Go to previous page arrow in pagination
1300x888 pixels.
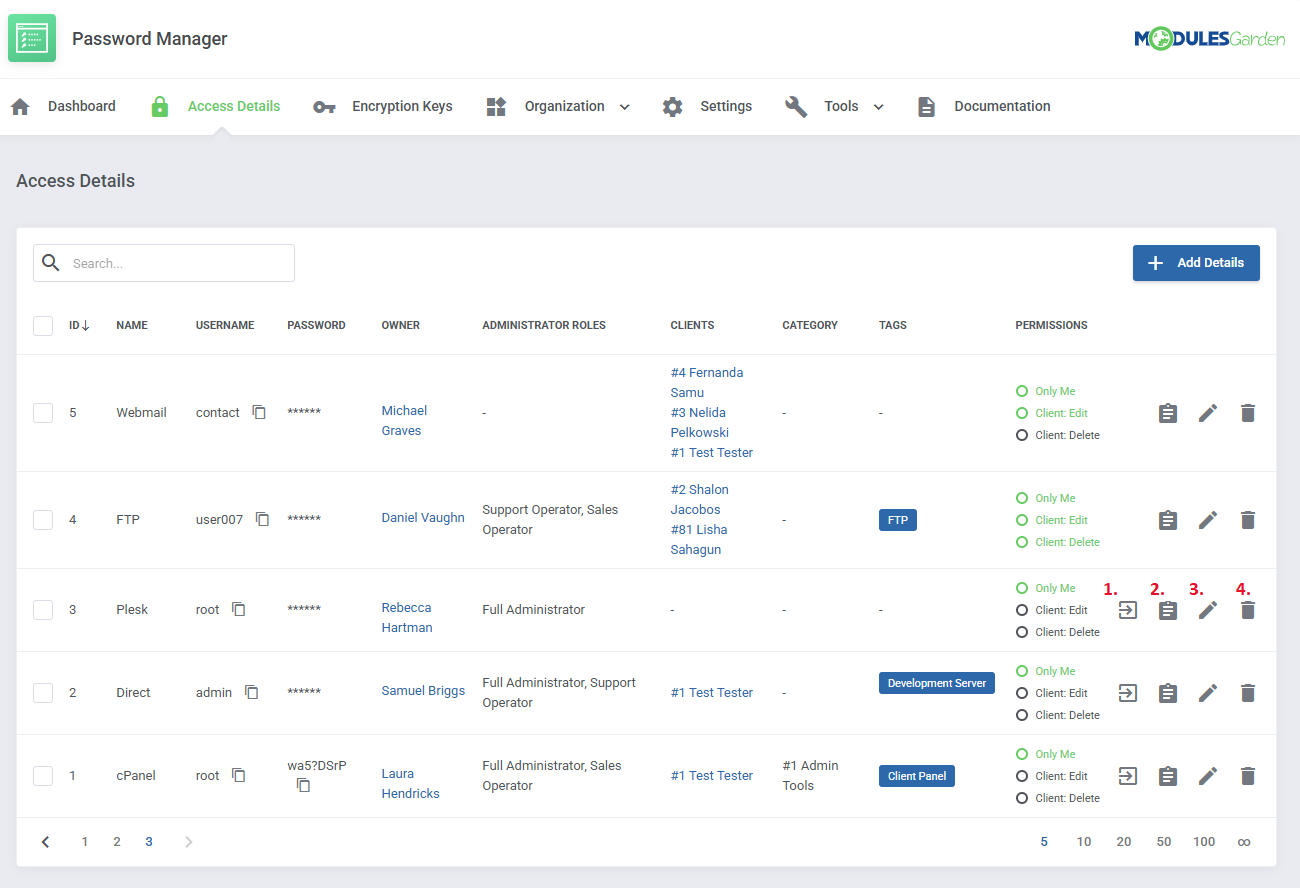pos(45,842)
